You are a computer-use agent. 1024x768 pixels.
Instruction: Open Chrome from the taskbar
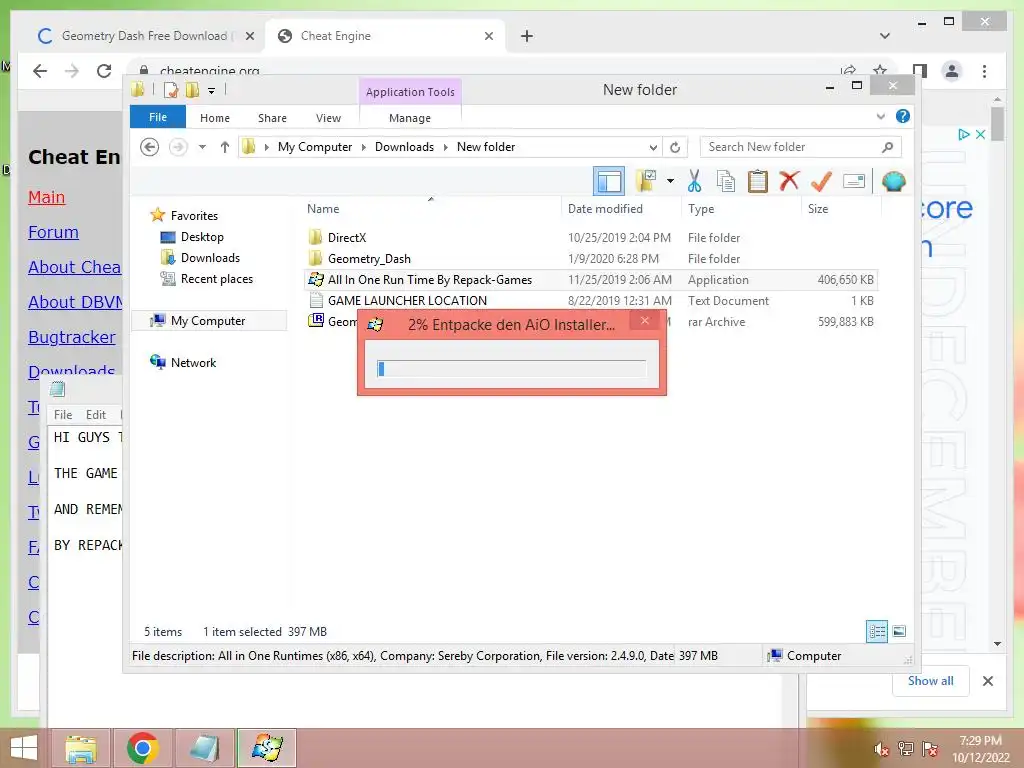(x=142, y=748)
